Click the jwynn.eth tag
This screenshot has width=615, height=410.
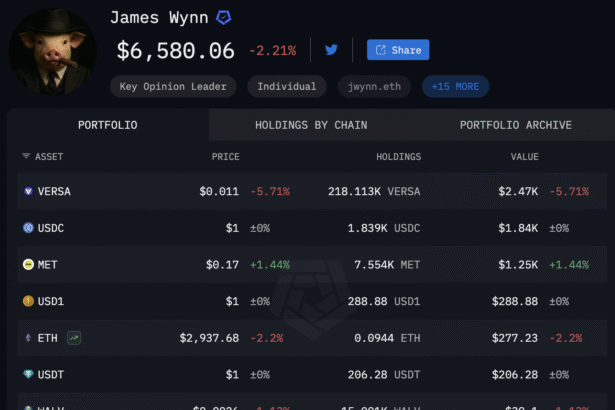[374, 87]
